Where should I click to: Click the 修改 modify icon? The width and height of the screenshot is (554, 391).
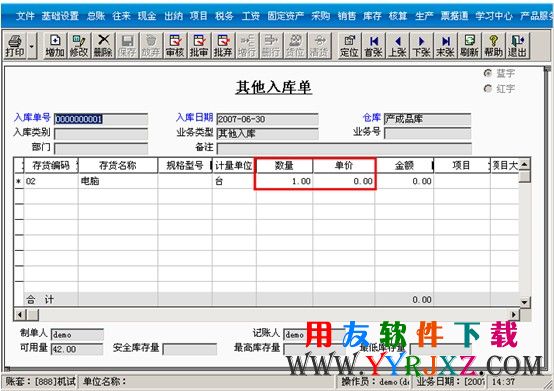(79, 46)
